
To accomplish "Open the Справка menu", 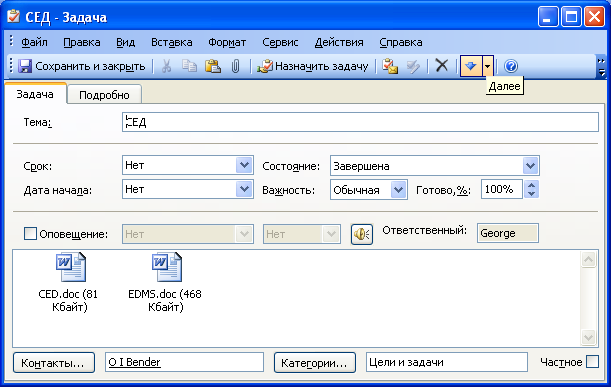I will (401, 42).
